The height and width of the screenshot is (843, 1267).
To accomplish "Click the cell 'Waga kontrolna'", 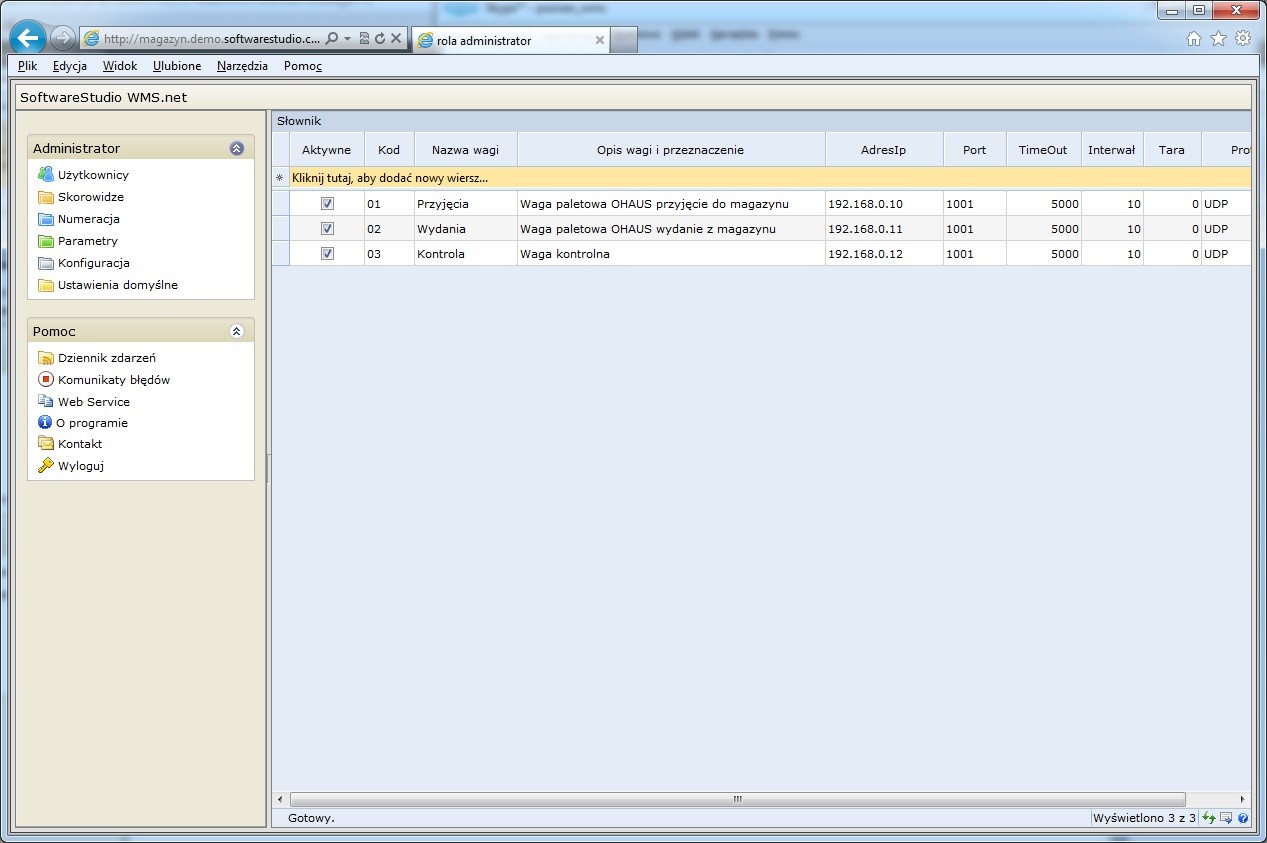I will (x=671, y=253).
